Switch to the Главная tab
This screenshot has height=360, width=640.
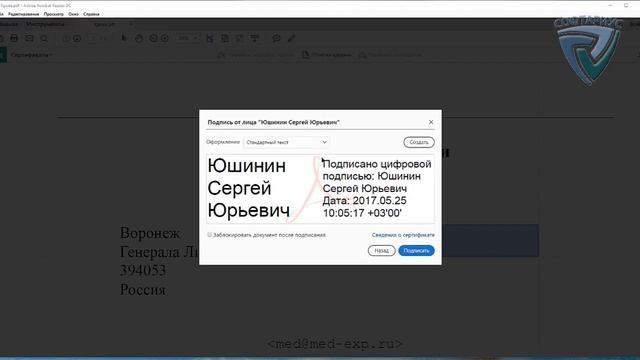click(8, 24)
